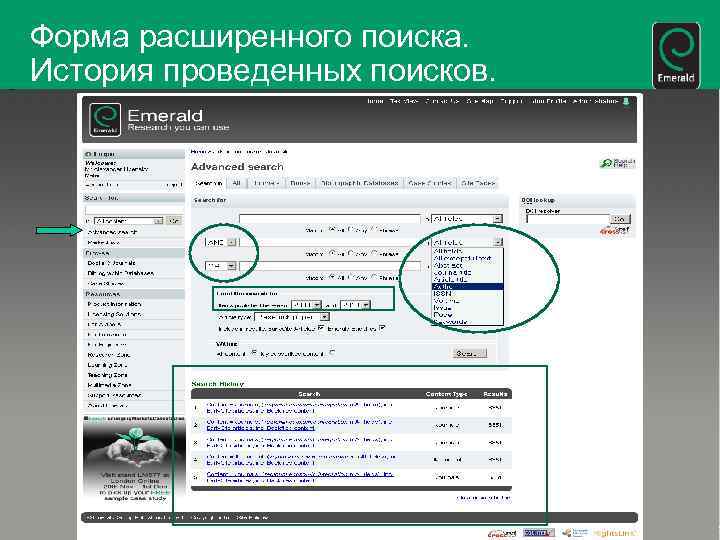This screenshot has height=540, width=720.
Task: Open the Licensing Solutions sidebar link
Action: point(115,314)
